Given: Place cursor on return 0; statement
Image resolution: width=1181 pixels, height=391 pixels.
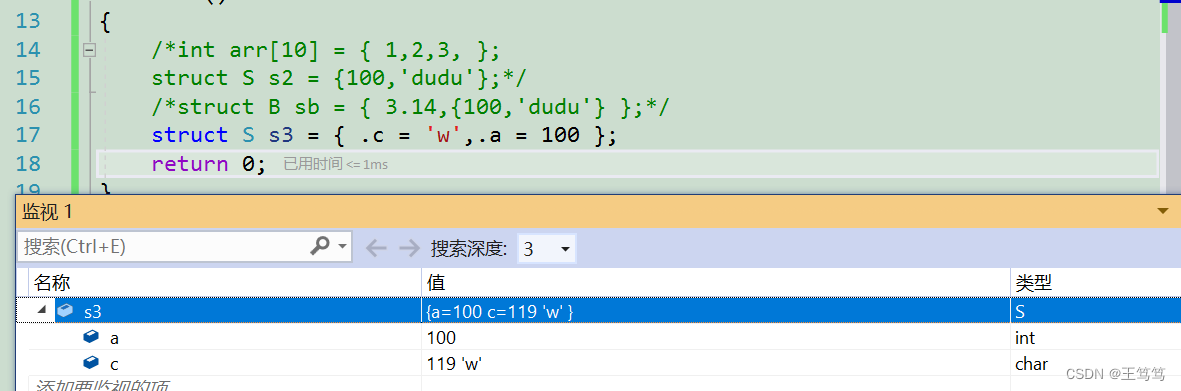Looking at the screenshot, I should click(x=209, y=163).
